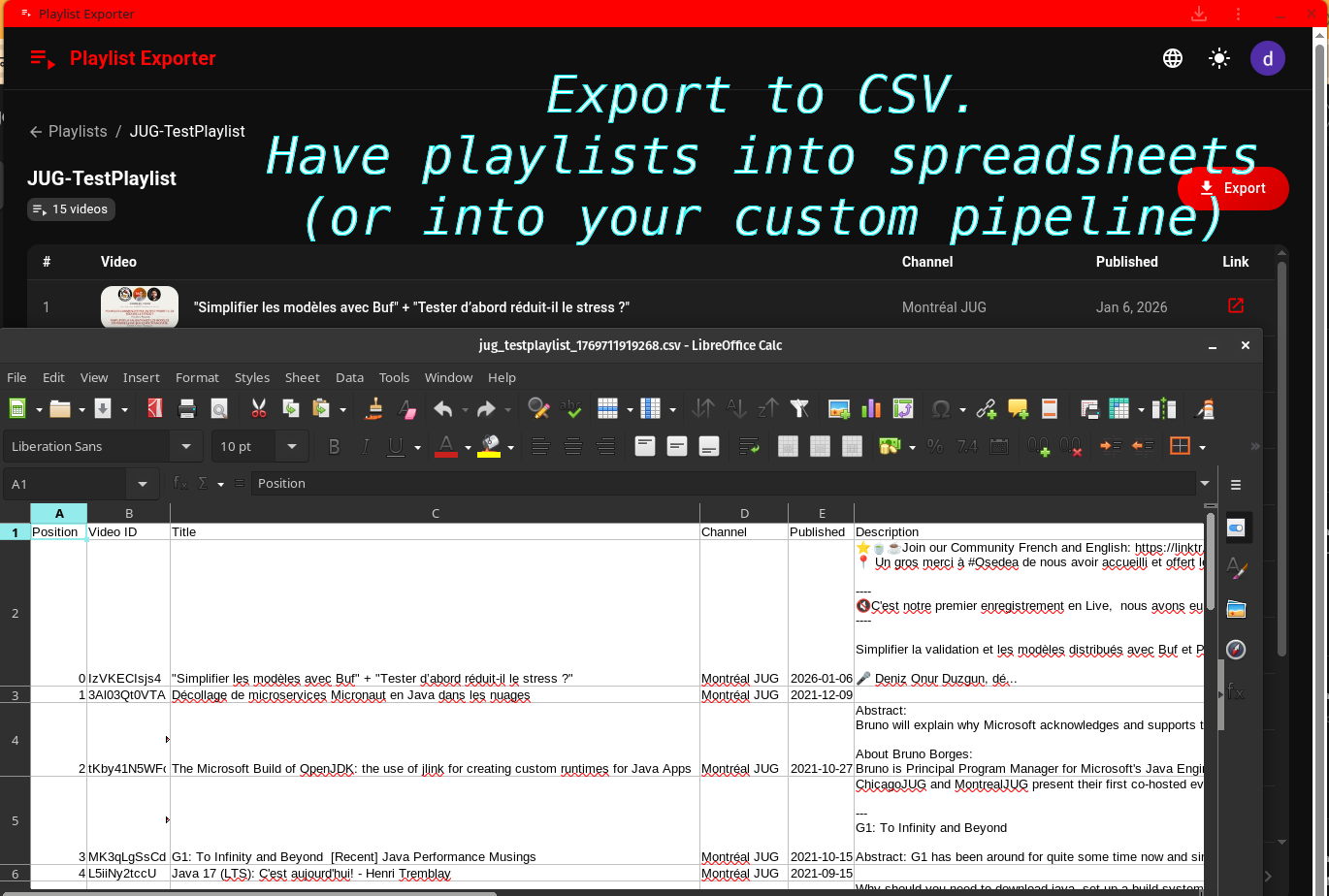Export the spreadsheet directly as PDF

(153, 408)
